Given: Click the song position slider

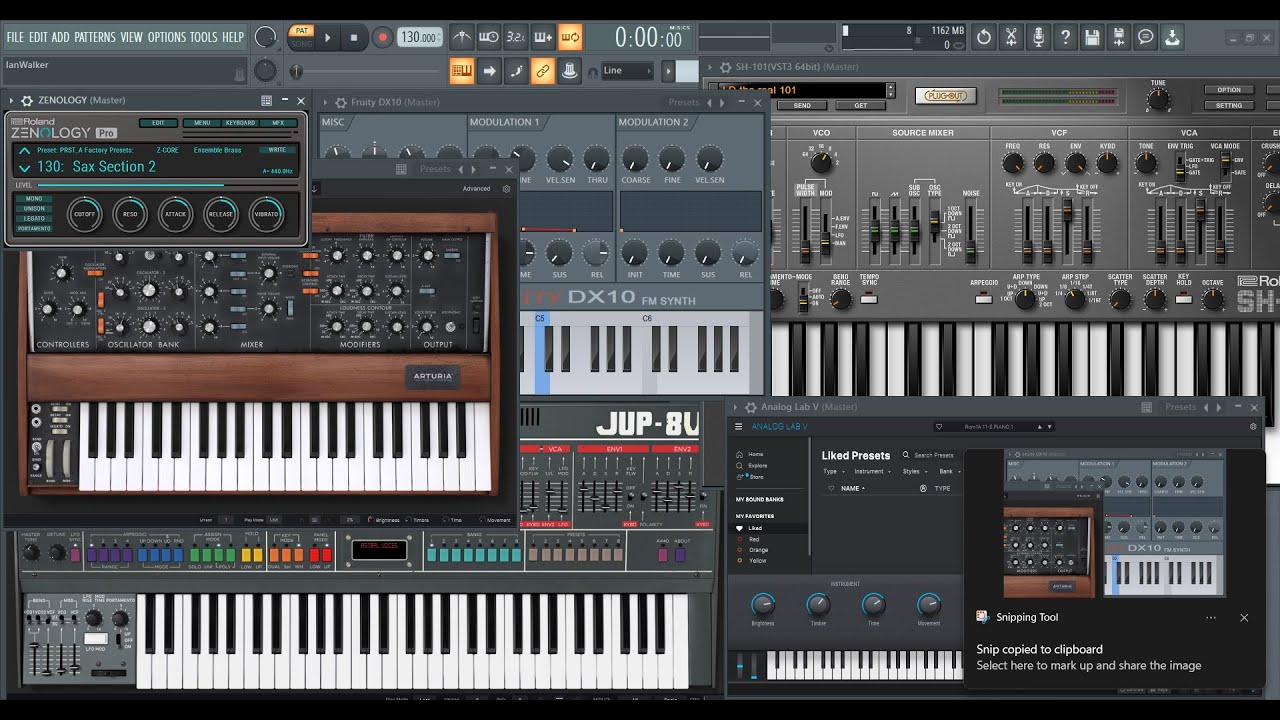Looking at the screenshot, I should click(x=365, y=71).
